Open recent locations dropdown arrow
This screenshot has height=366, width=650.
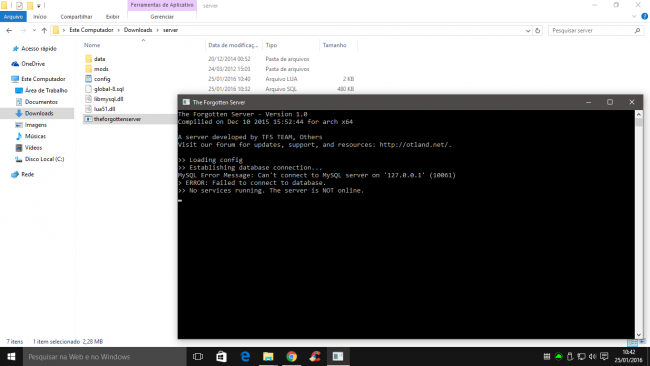(34, 30)
